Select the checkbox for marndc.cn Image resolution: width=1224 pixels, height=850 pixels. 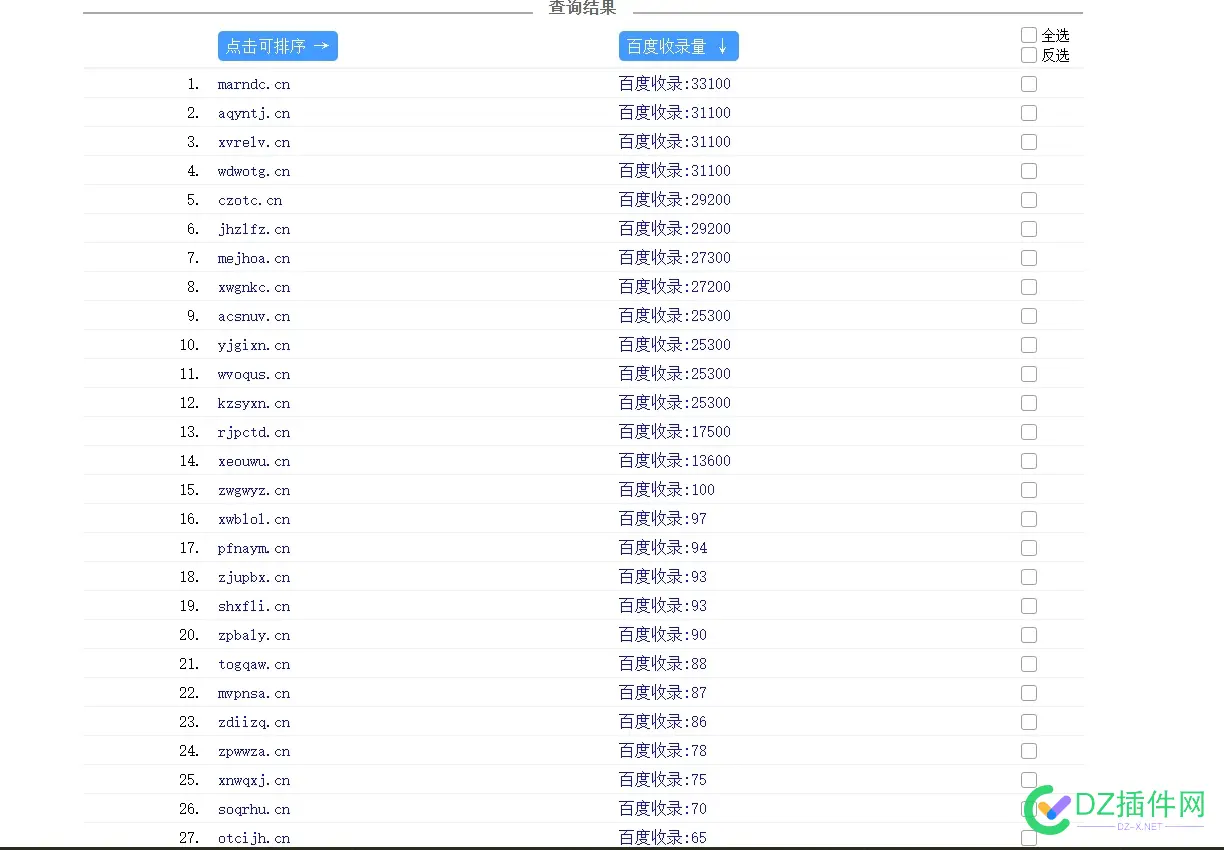(x=1029, y=84)
